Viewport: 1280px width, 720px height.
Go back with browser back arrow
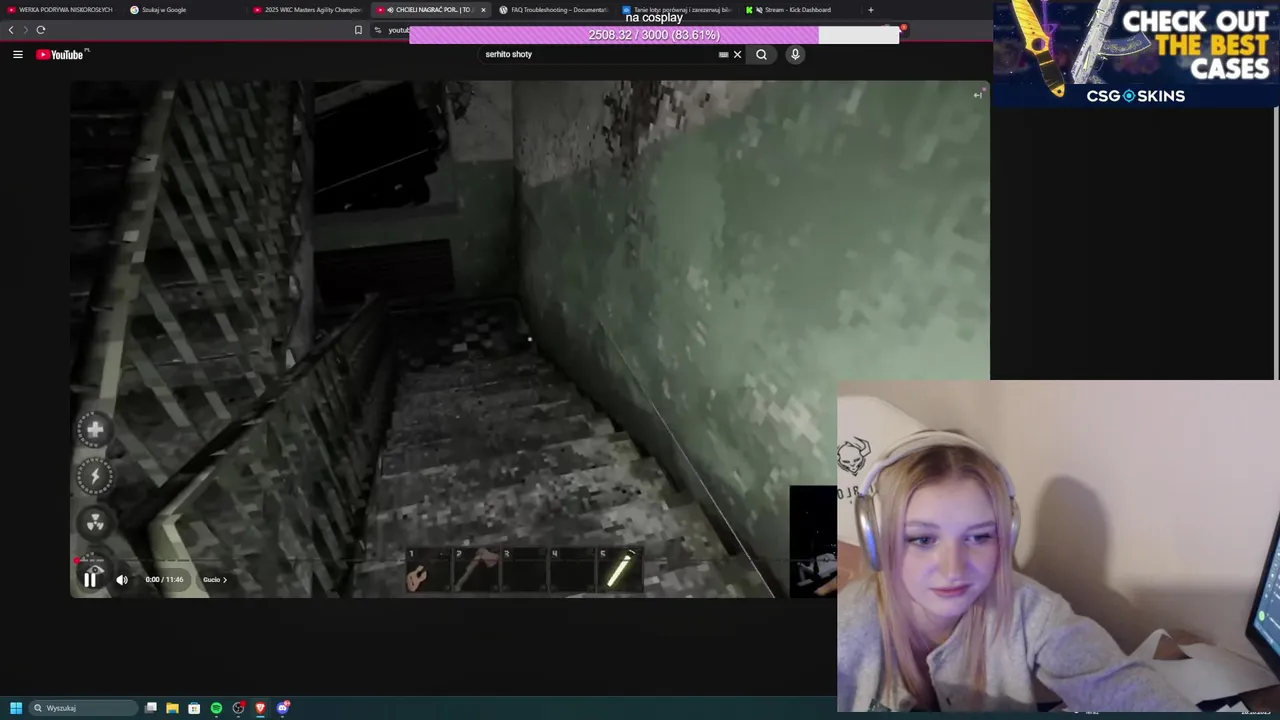point(11,30)
